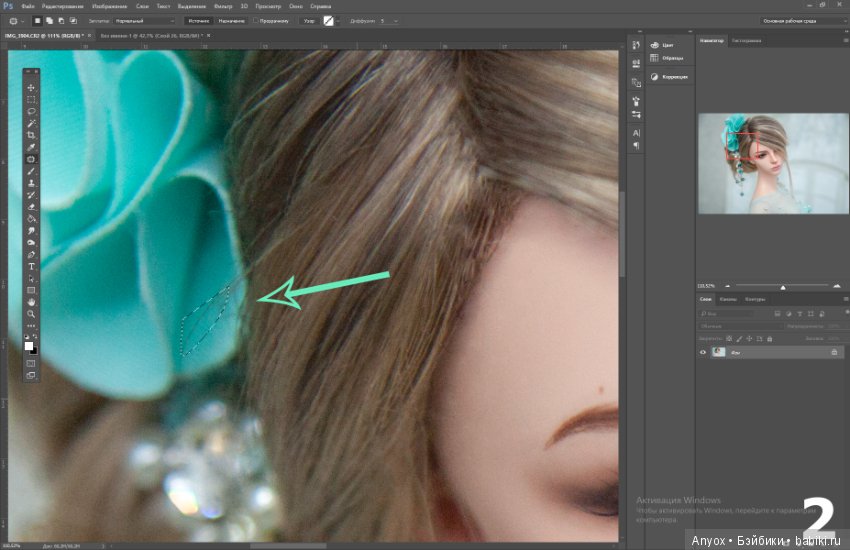This screenshot has height=550, width=850.
Task: Open the Образцы panel
Action: (x=667, y=58)
